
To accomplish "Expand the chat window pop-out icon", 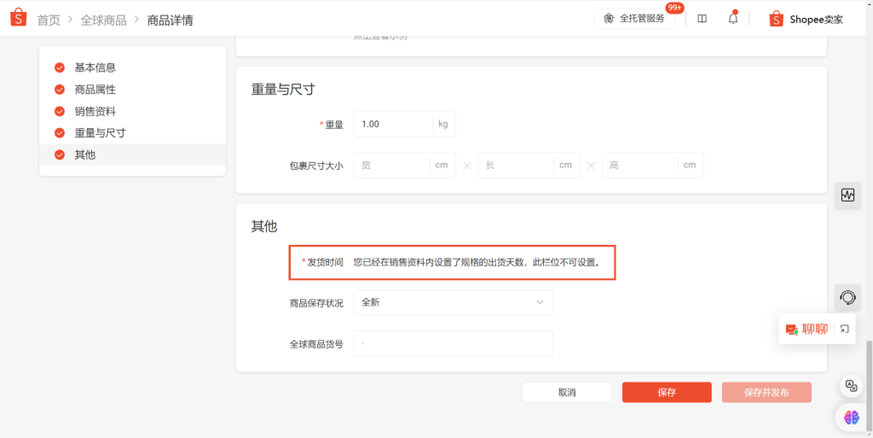I will tap(845, 329).
